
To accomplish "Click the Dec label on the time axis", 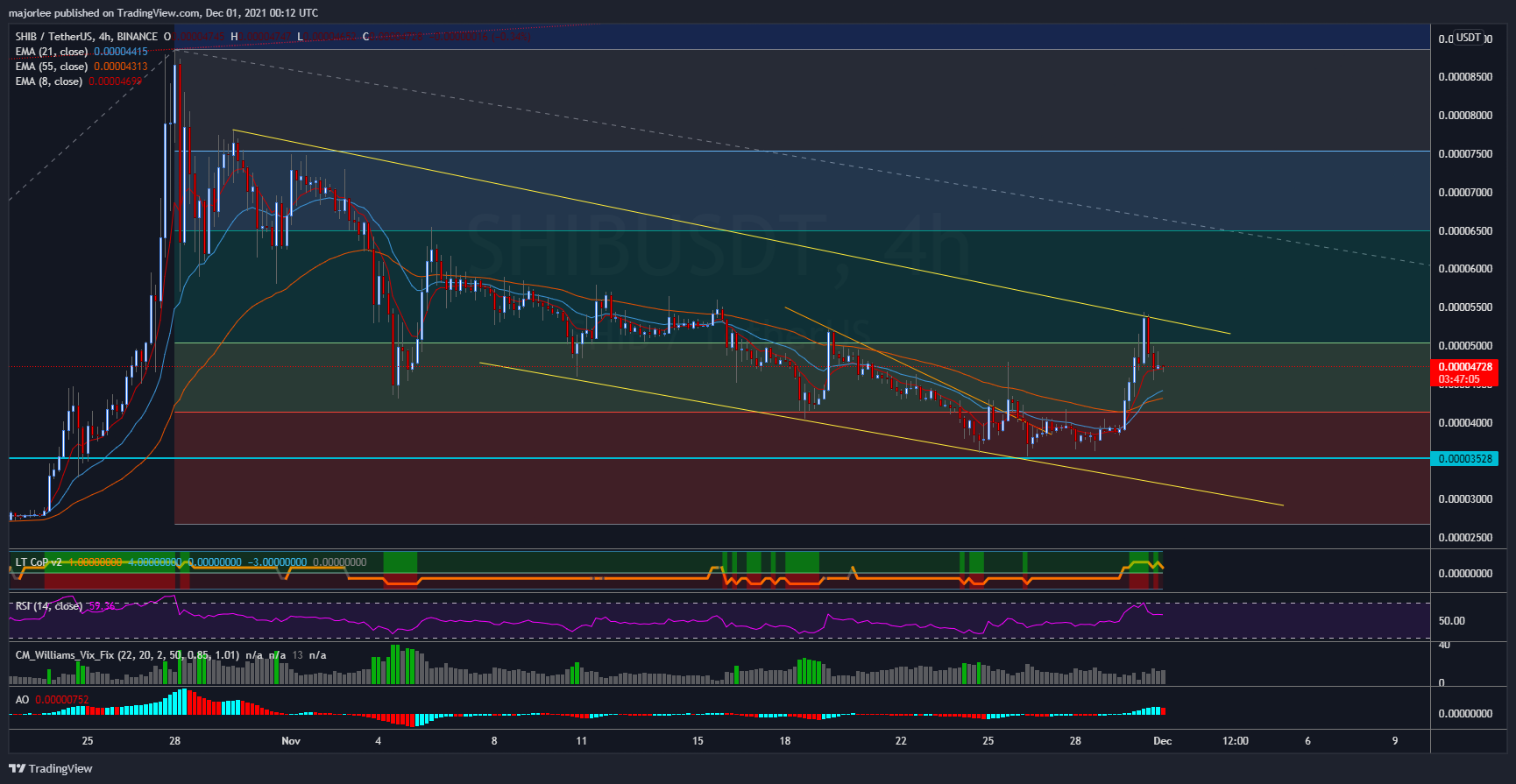I will (1162, 741).
